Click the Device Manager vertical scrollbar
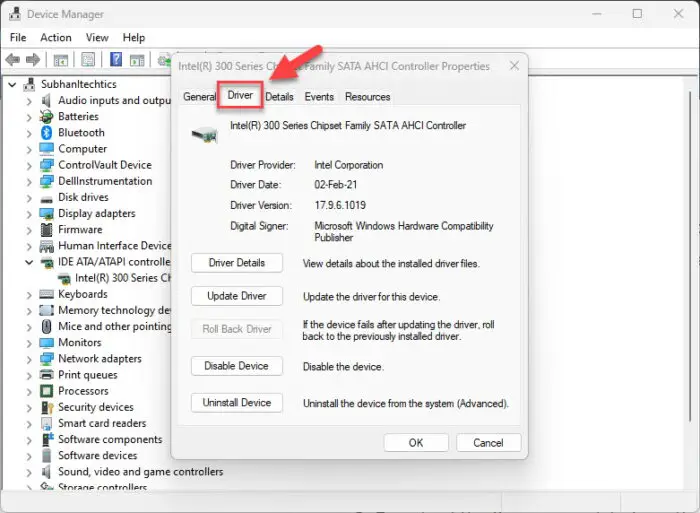The image size is (700, 513). point(689,256)
